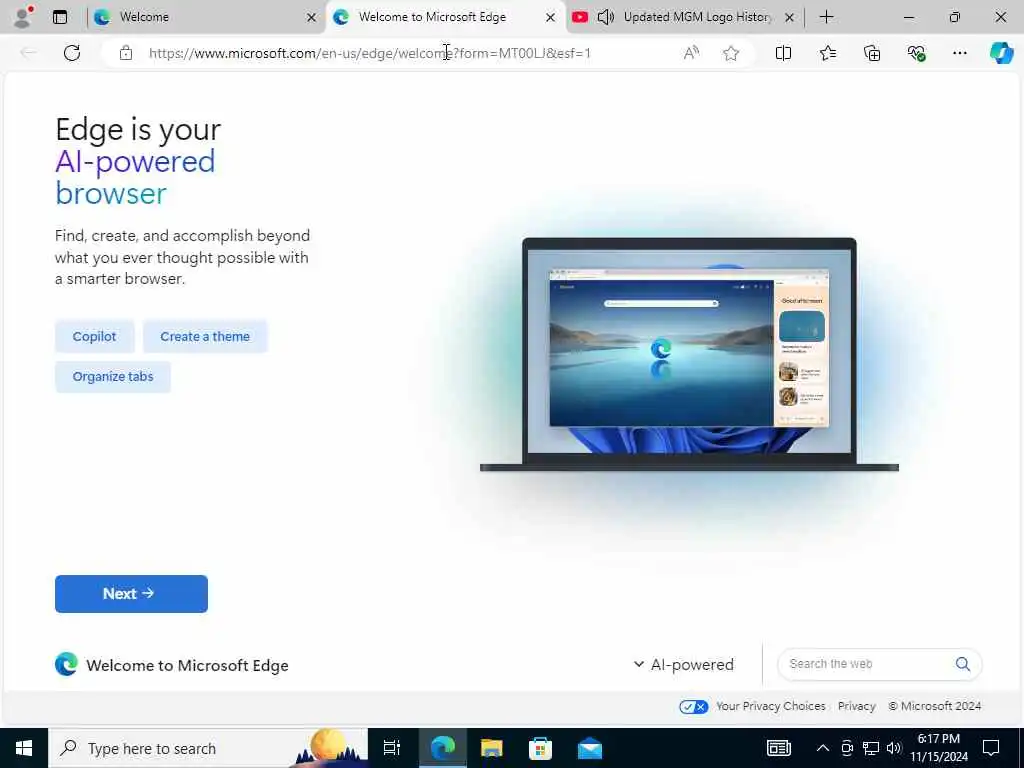Click the address bar URL
1024x768 pixels.
pyautogui.click(x=370, y=53)
